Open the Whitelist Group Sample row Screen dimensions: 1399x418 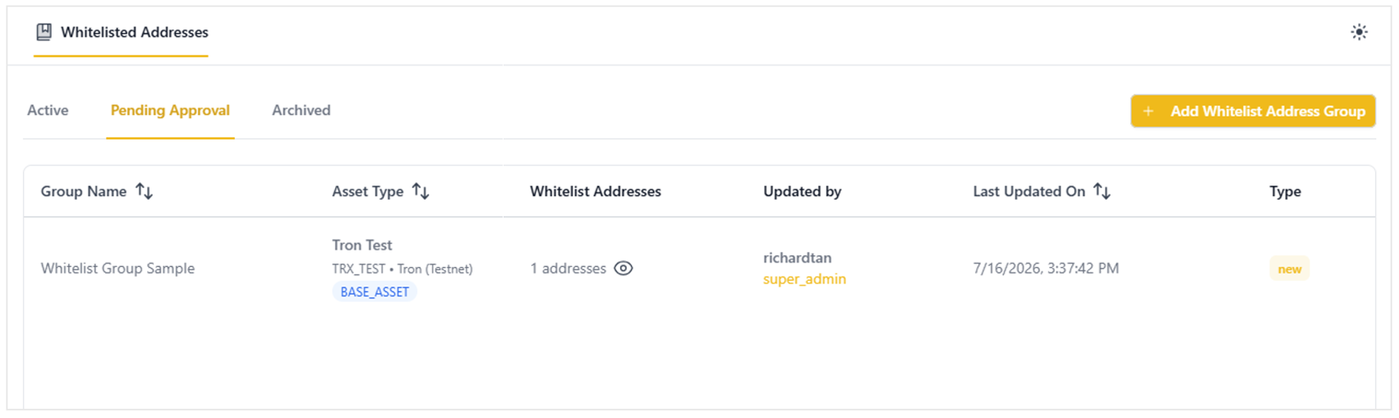click(x=700, y=268)
